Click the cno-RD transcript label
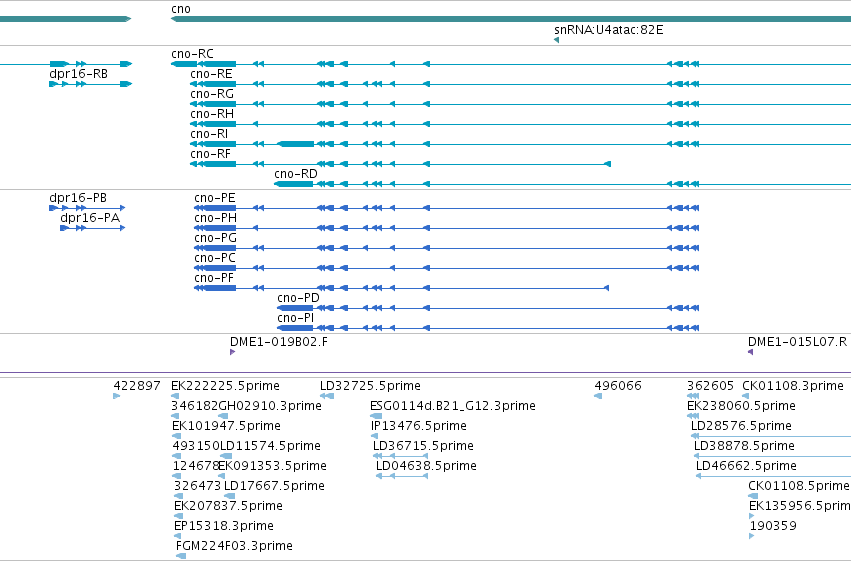851x561 pixels. point(296,174)
